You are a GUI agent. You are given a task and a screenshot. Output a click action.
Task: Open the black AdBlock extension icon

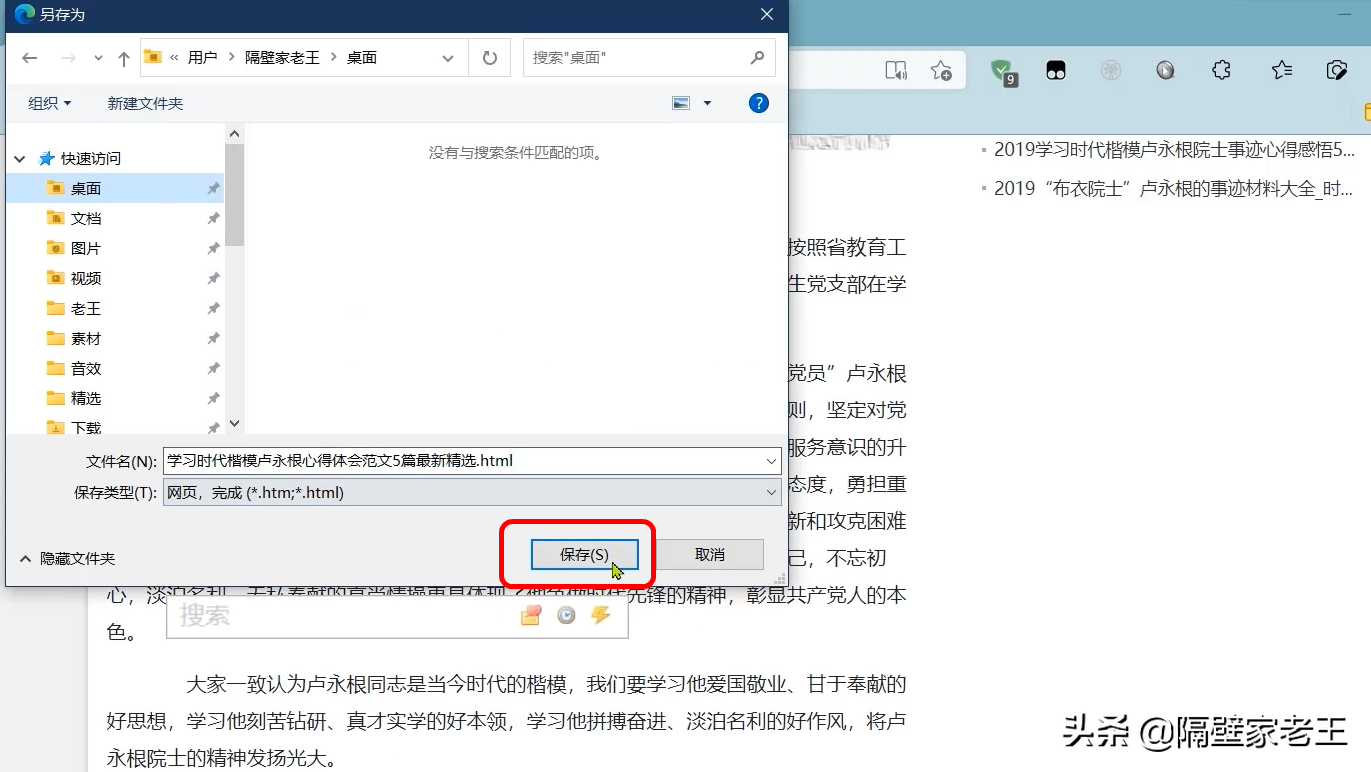(x=1055, y=70)
